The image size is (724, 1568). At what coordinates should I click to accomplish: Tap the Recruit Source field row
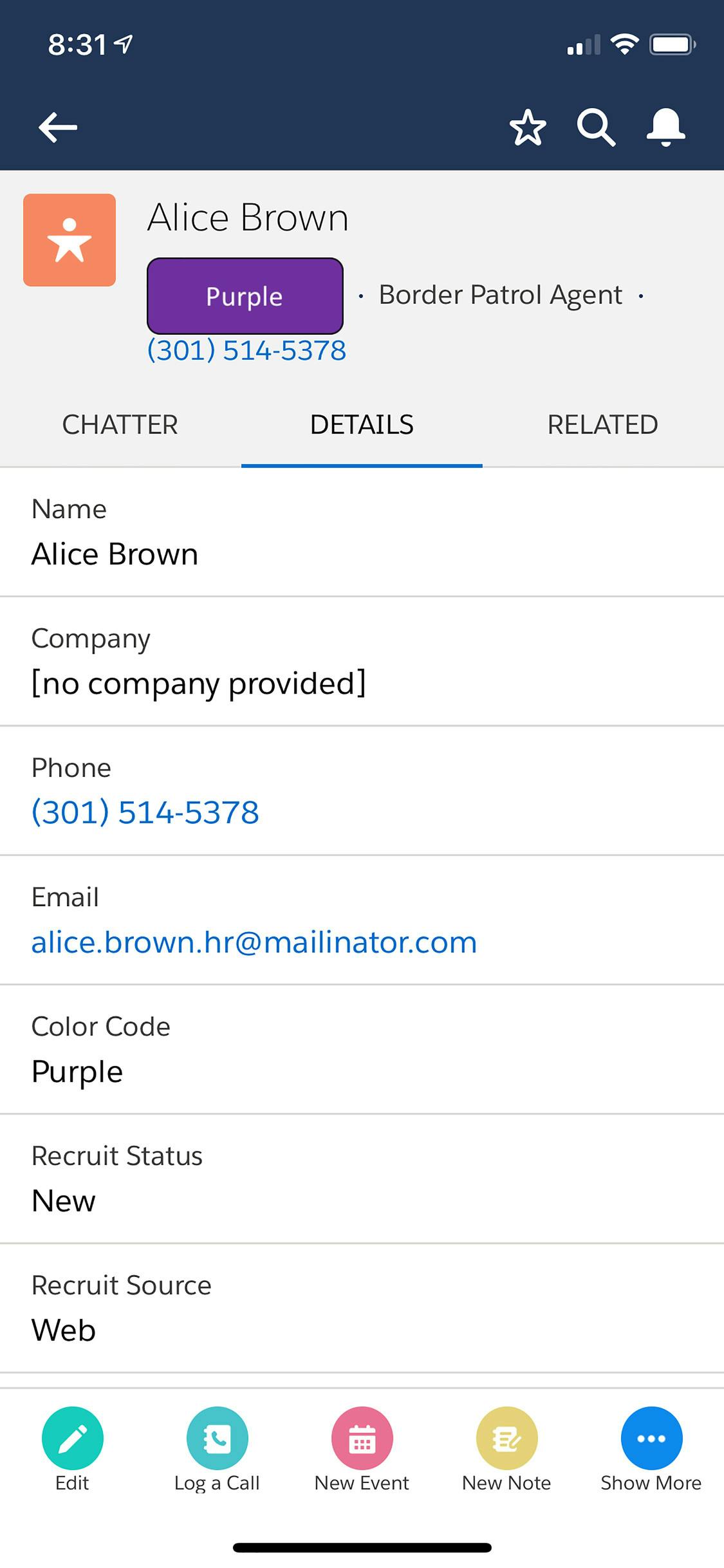(362, 1308)
